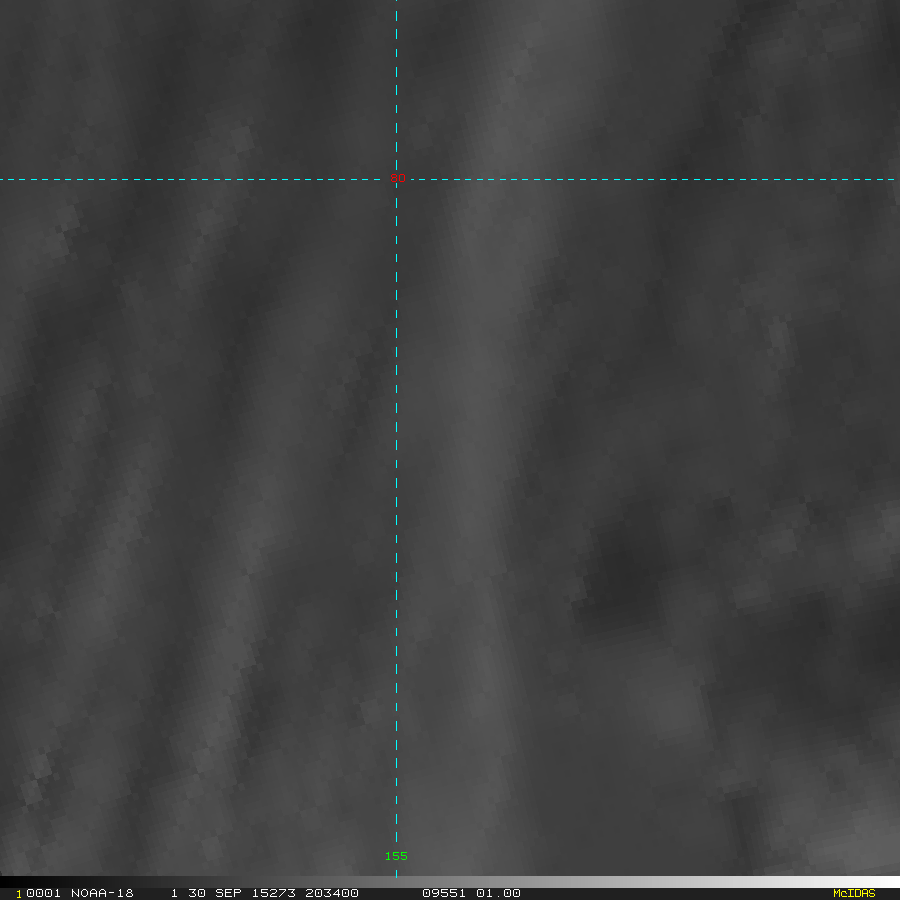The height and width of the screenshot is (900, 900).
Task: Click the band number 1 before 30 SEP
Action: coord(174,893)
